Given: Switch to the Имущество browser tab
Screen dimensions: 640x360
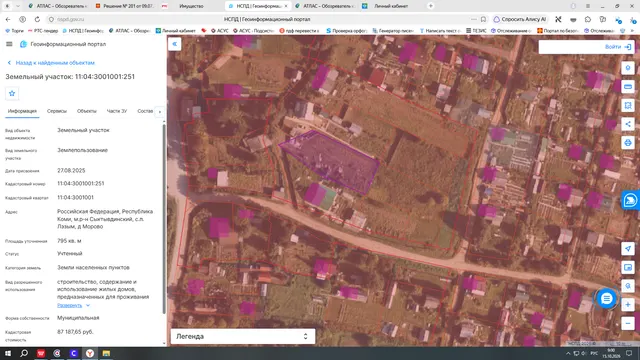Looking at the screenshot, I should click(x=191, y=6).
